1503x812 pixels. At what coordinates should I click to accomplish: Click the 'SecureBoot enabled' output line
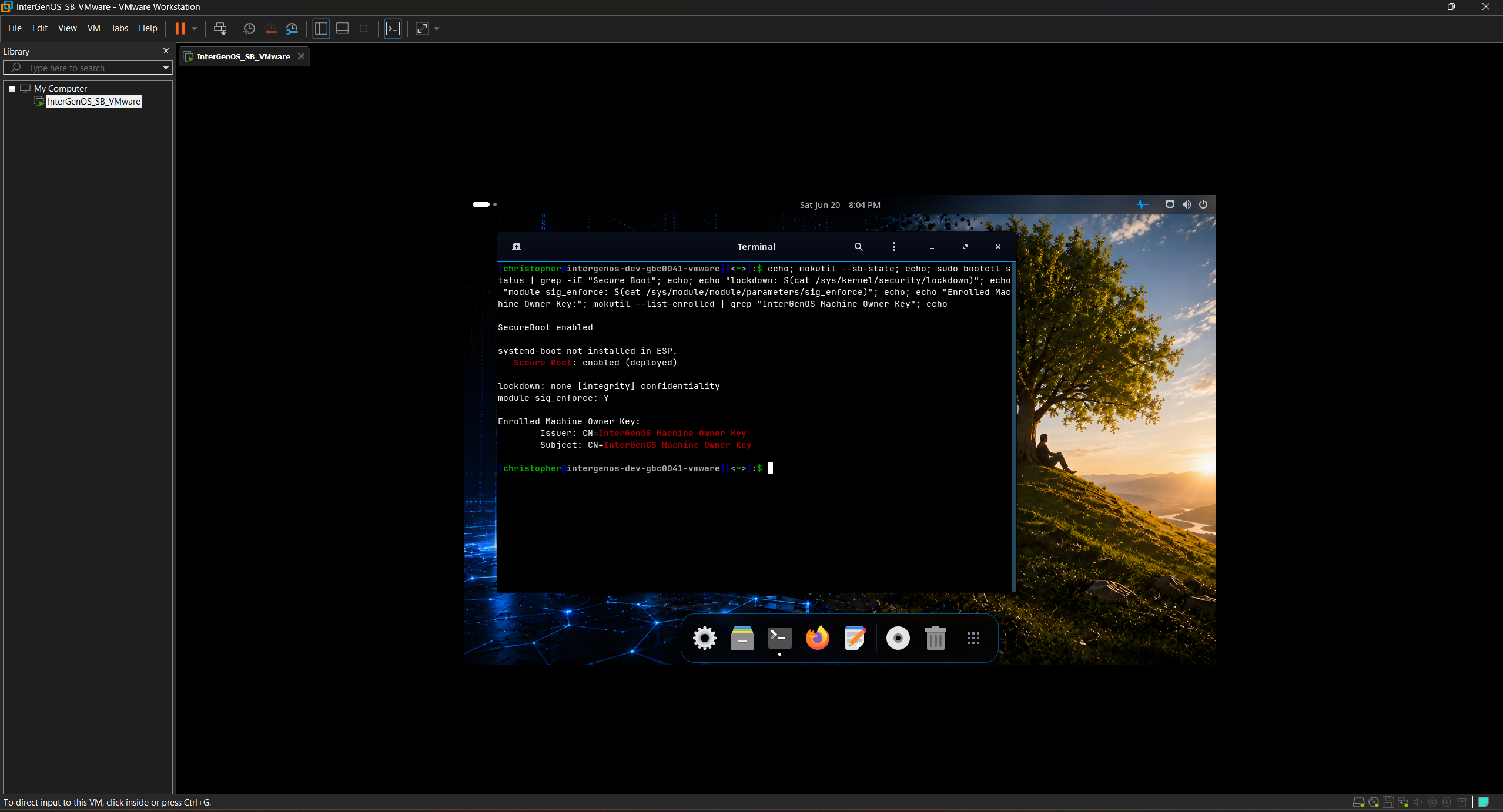click(x=545, y=327)
